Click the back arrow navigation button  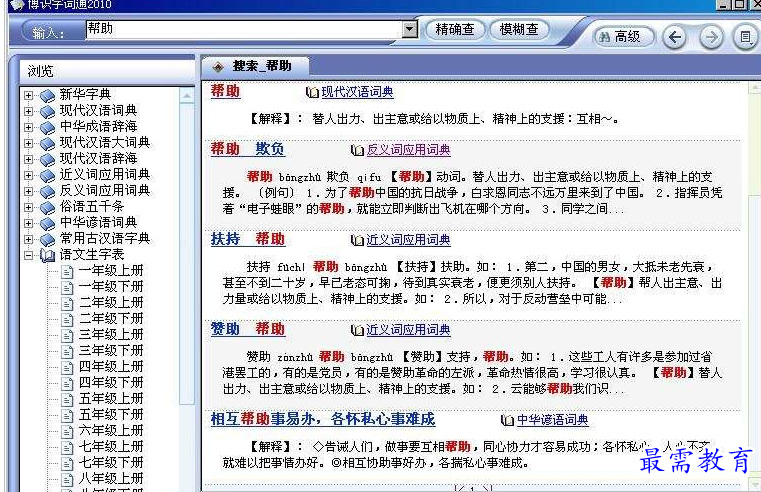coord(675,37)
